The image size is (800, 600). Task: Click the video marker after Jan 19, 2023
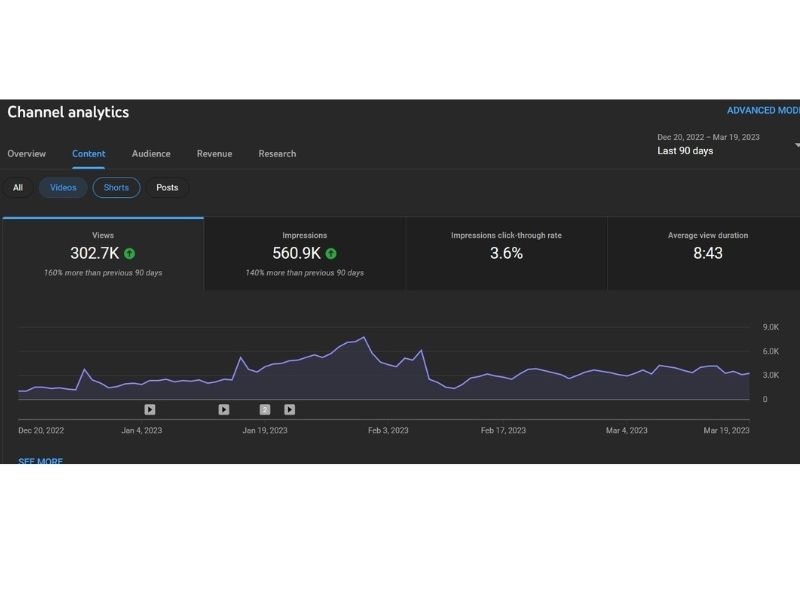click(x=290, y=410)
